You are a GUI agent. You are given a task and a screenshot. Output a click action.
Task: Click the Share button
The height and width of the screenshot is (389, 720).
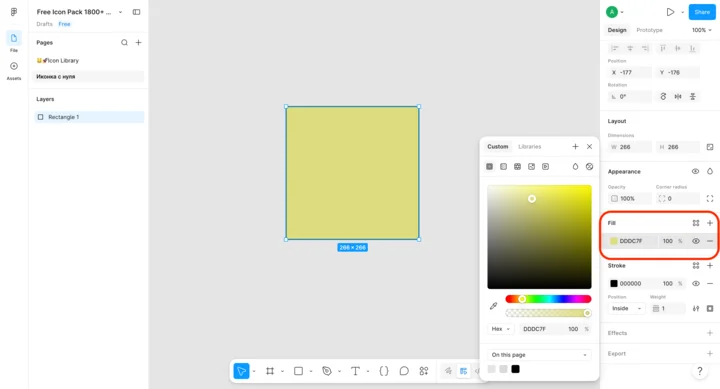click(x=702, y=12)
